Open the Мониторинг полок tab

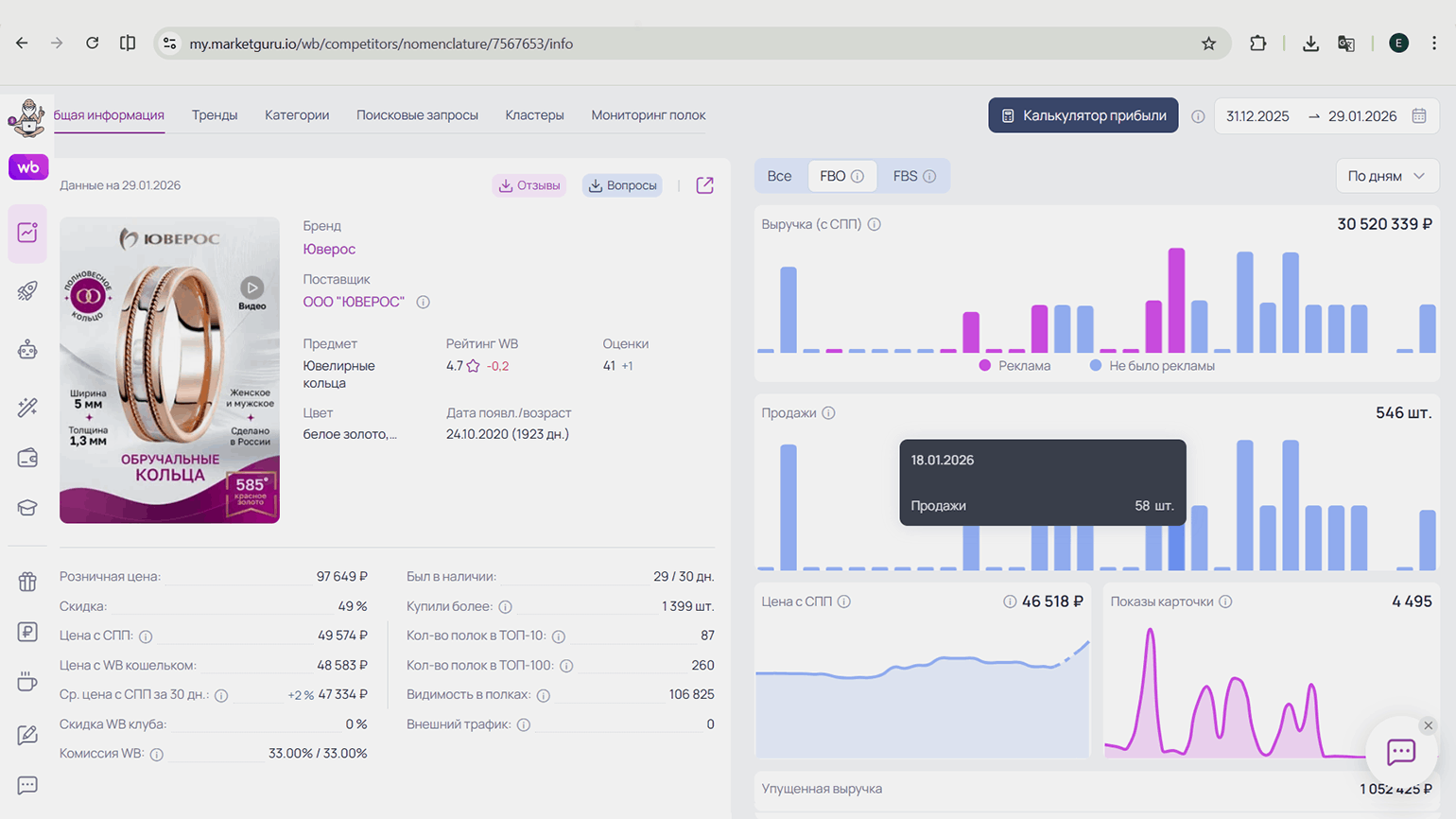pos(648,115)
